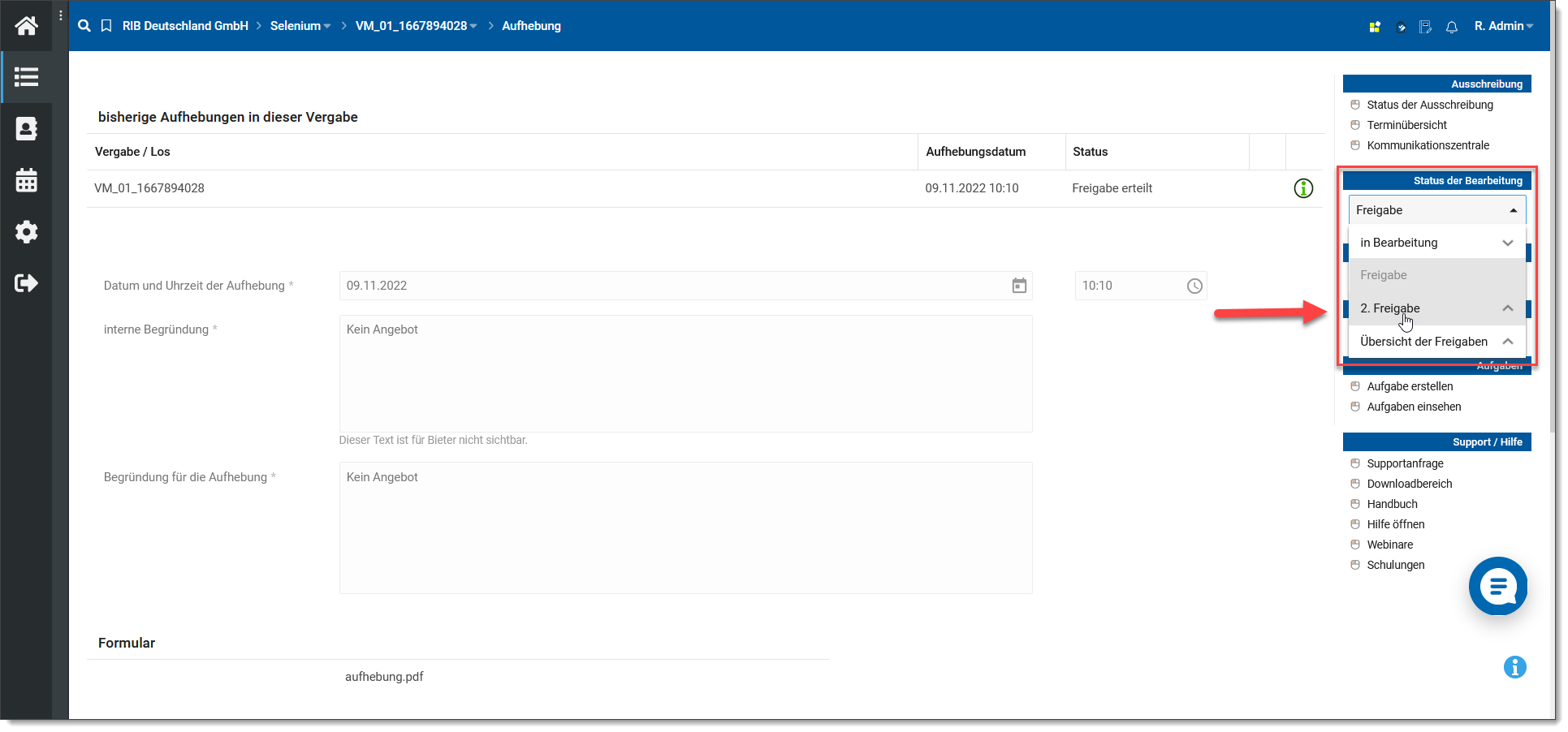Open the contacts address book sidebar icon
1568x732 pixels.
[26, 129]
